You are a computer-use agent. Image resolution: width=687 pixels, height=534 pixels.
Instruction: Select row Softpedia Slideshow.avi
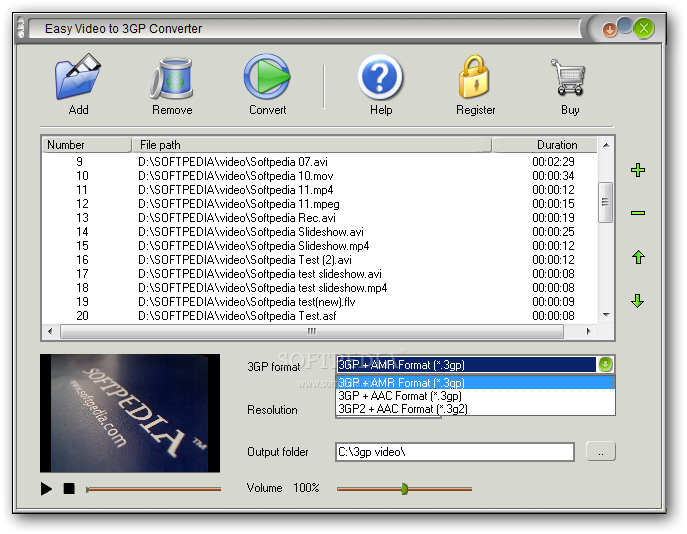tap(319, 232)
